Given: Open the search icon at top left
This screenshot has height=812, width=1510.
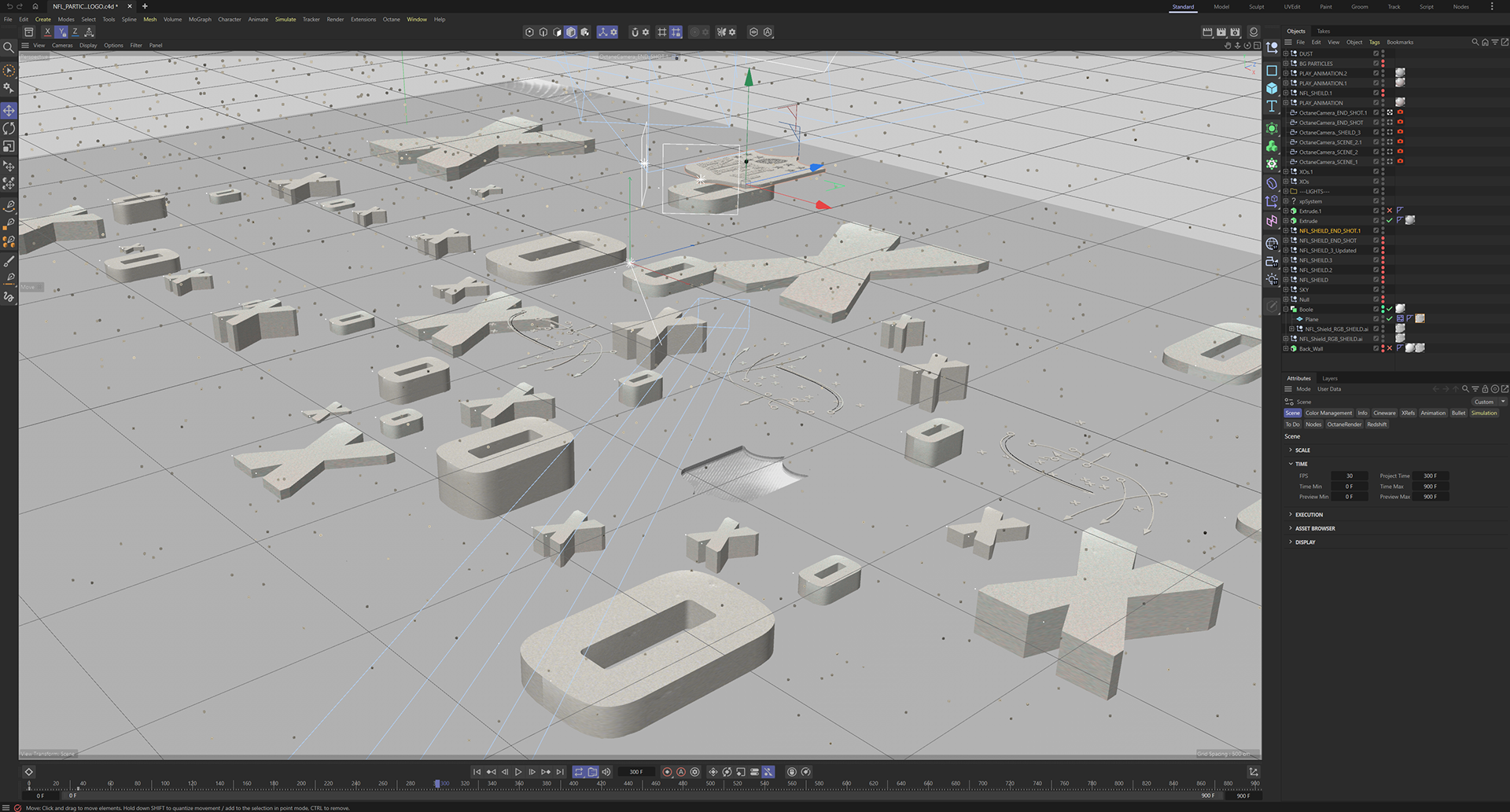Looking at the screenshot, I should point(9,48).
